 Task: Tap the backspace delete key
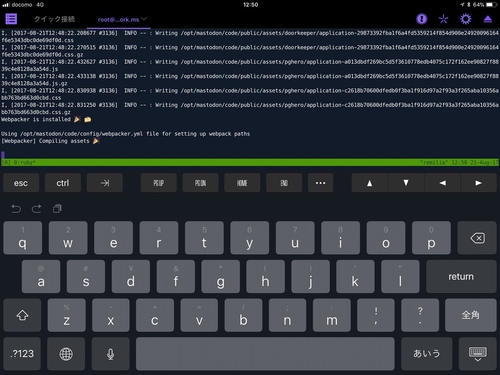pos(477,238)
